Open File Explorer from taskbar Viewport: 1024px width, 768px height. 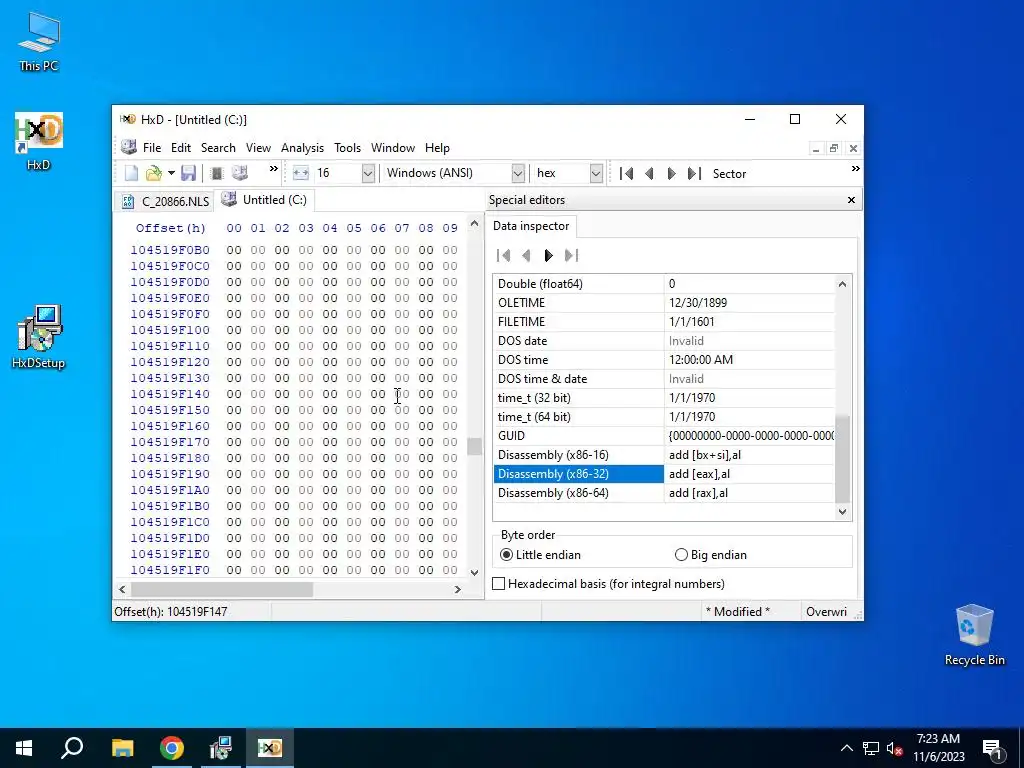pyautogui.click(x=122, y=748)
